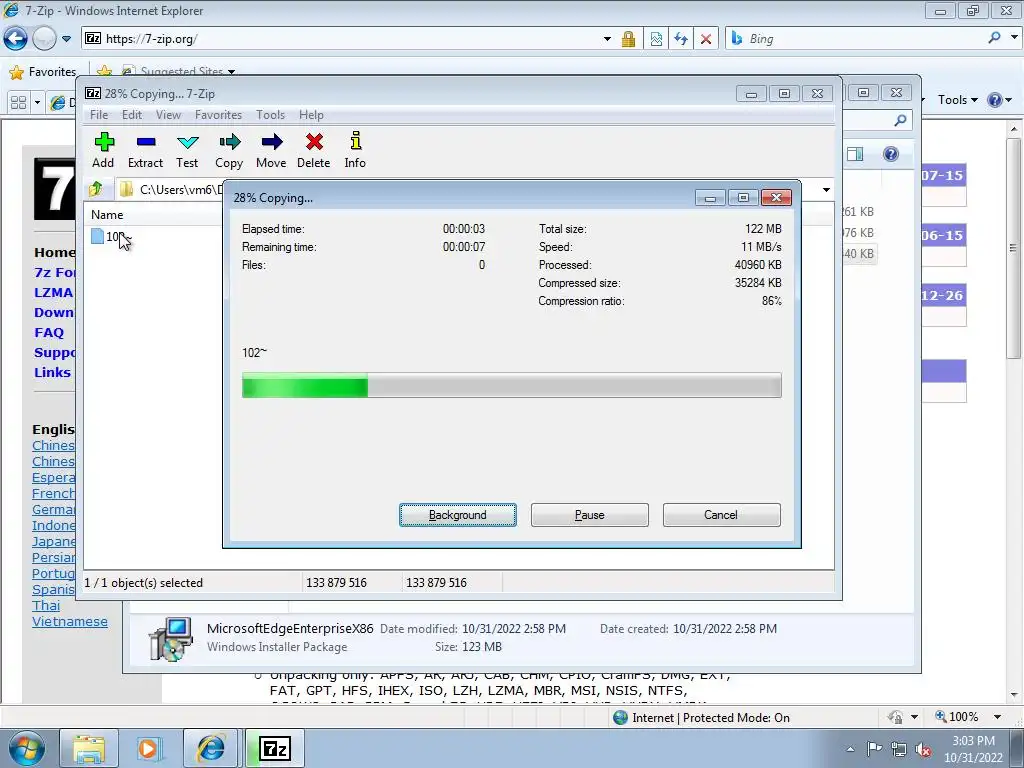
Task: Go up one folder level in 7-Zip
Action: [96, 189]
